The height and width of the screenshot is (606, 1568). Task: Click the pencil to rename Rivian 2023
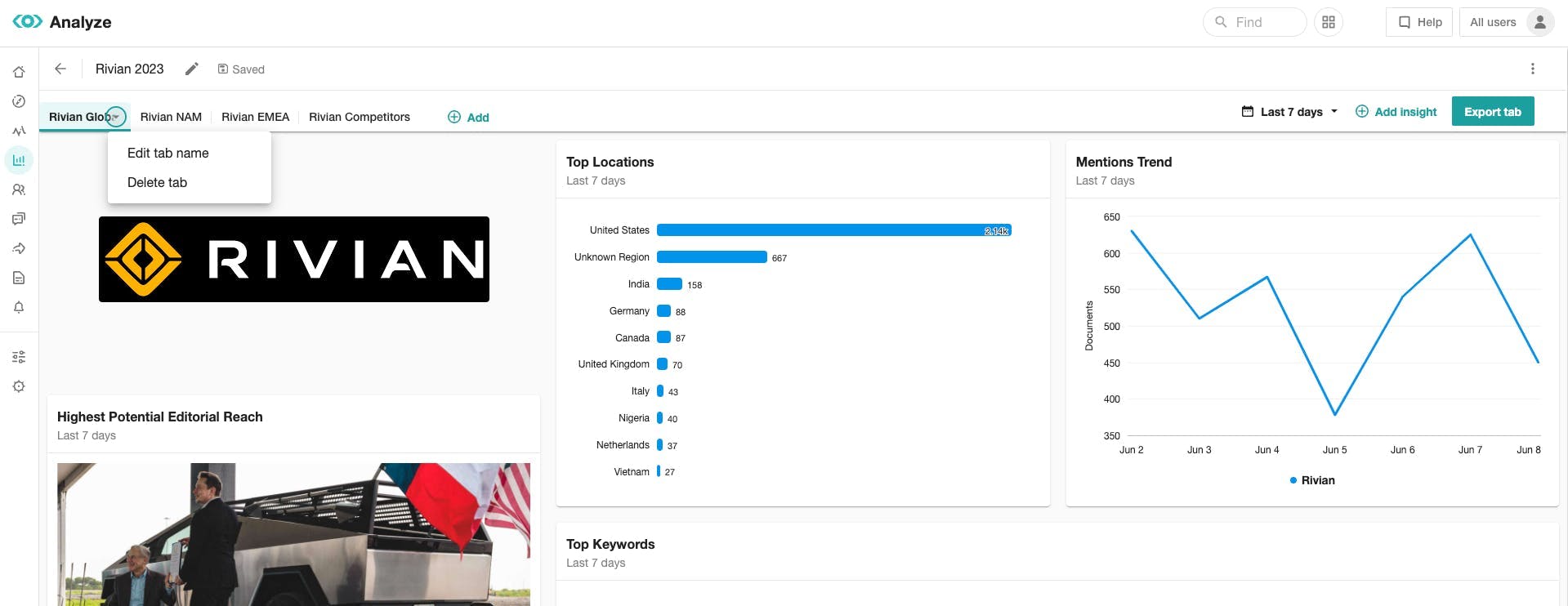click(x=191, y=69)
